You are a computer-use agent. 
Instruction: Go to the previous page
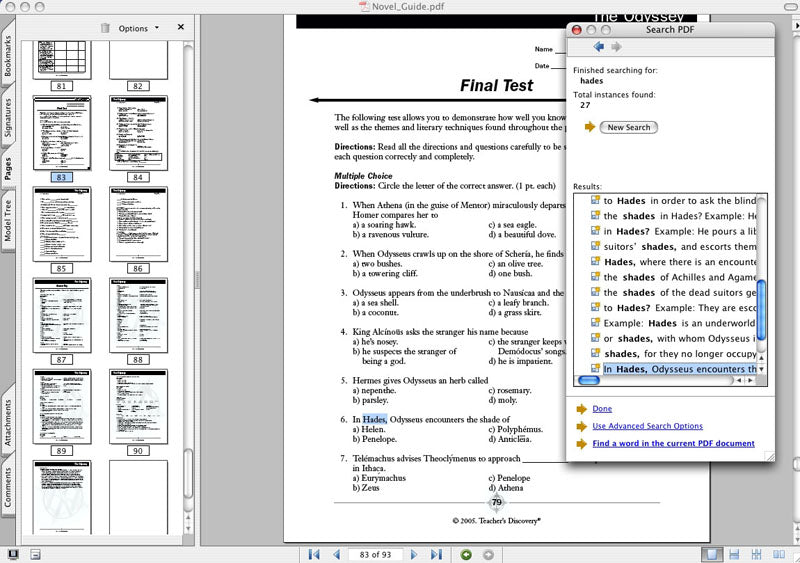point(336,554)
